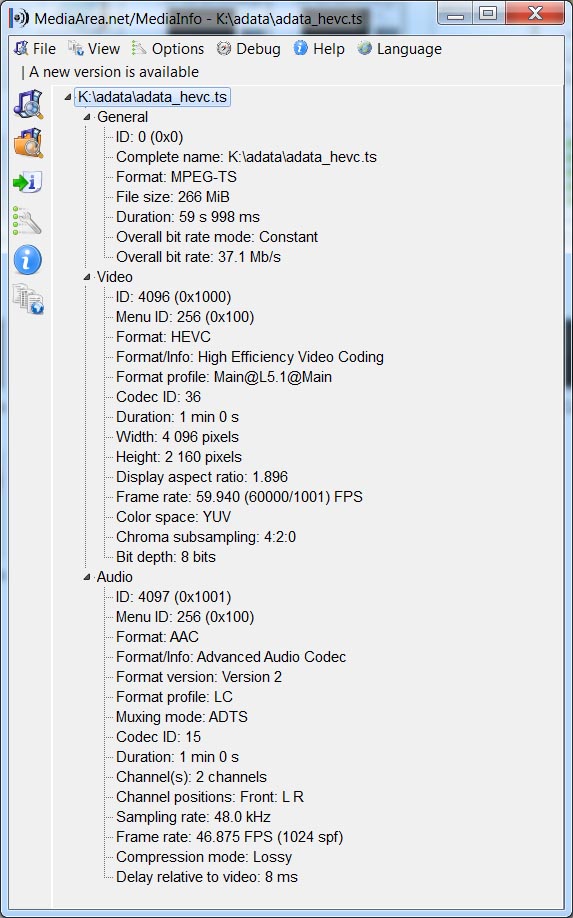This screenshot has height=918, width=573.
Task: Select 'Format: MPEG-TS' row
Action: pos(176,177)
